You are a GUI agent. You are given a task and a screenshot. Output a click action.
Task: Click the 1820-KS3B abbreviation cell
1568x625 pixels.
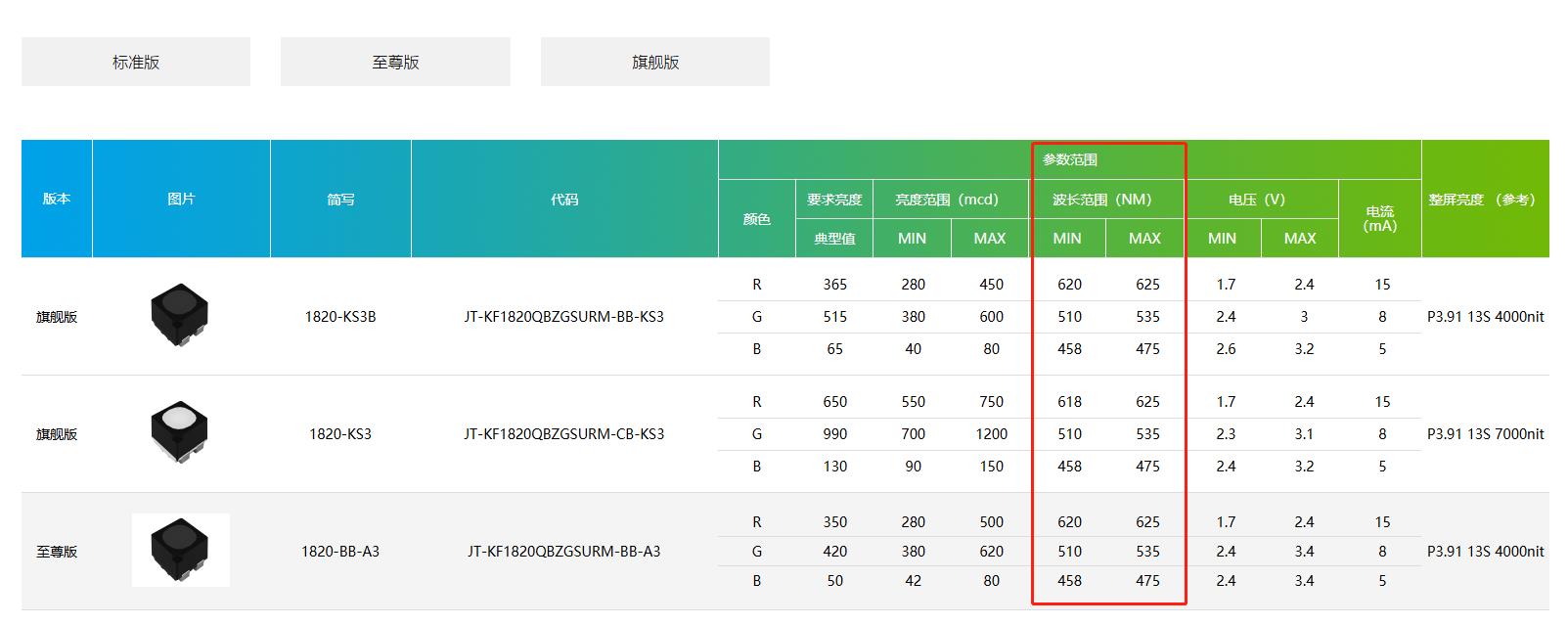pos(340,317)
